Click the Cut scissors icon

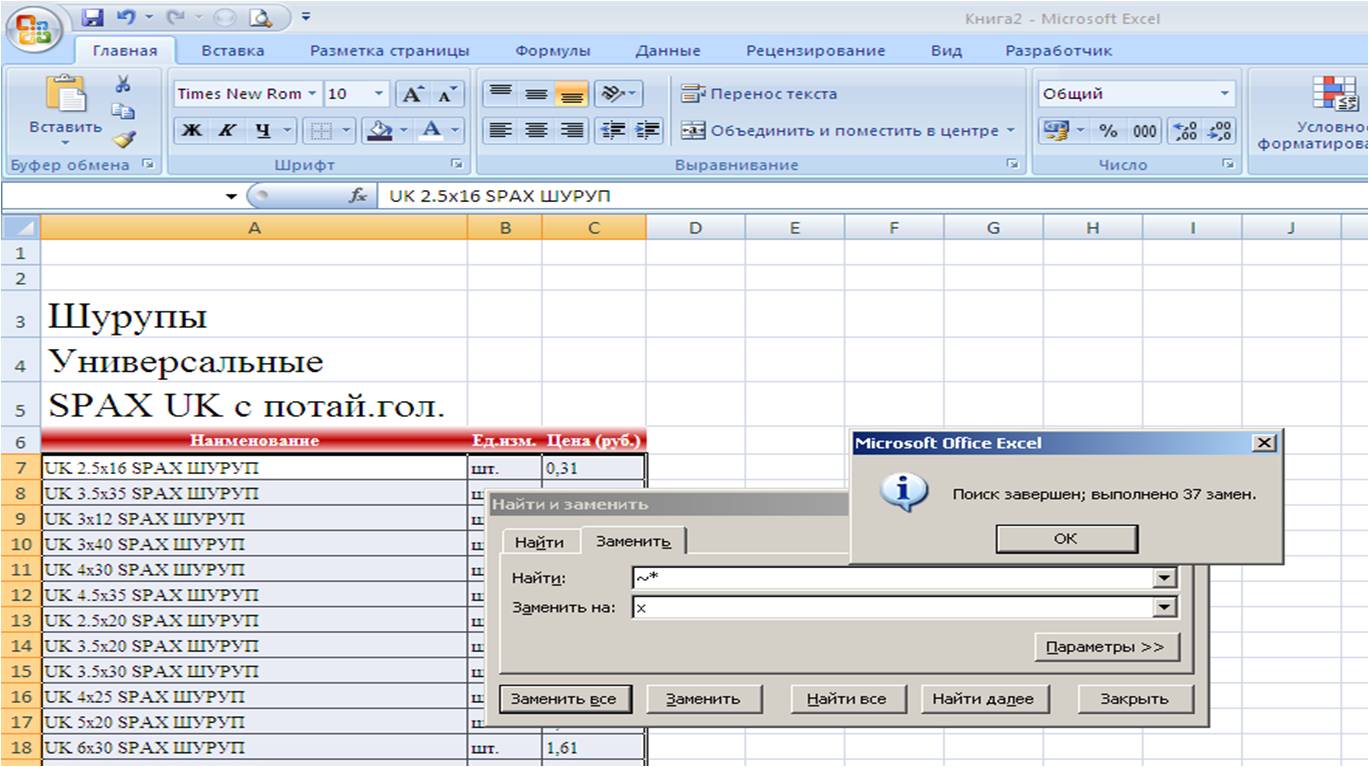tap(124, 85)
